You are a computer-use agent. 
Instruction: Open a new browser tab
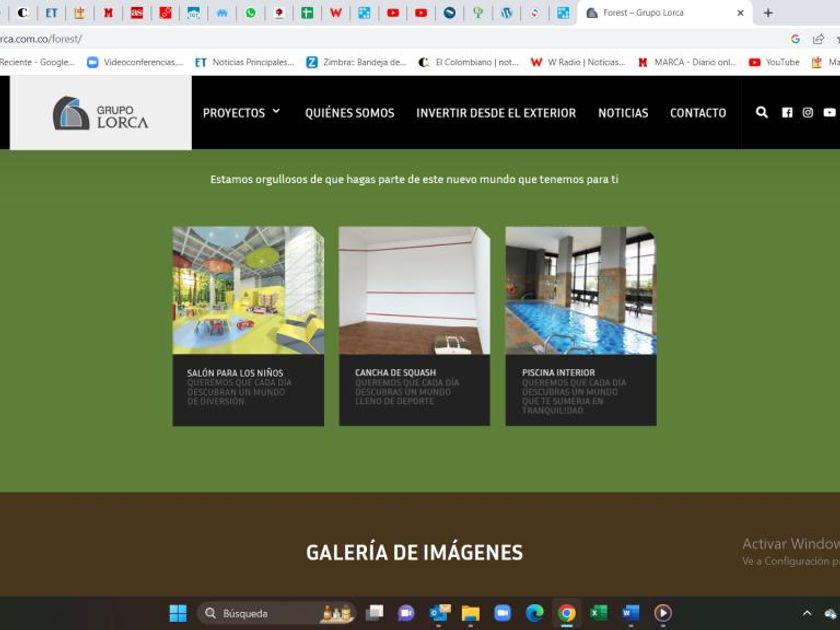768,13
